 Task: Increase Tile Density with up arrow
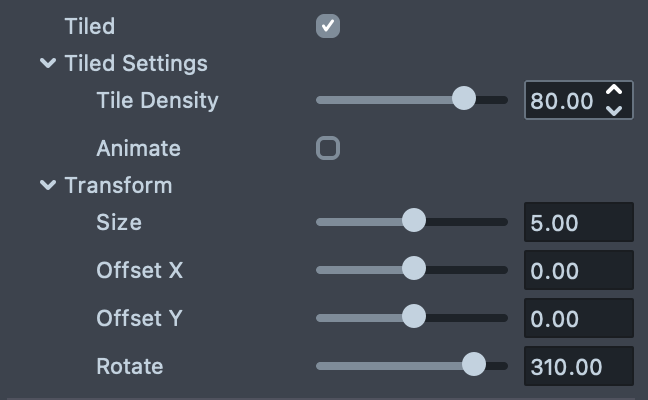pyautogui.click(x=615, y=91)
